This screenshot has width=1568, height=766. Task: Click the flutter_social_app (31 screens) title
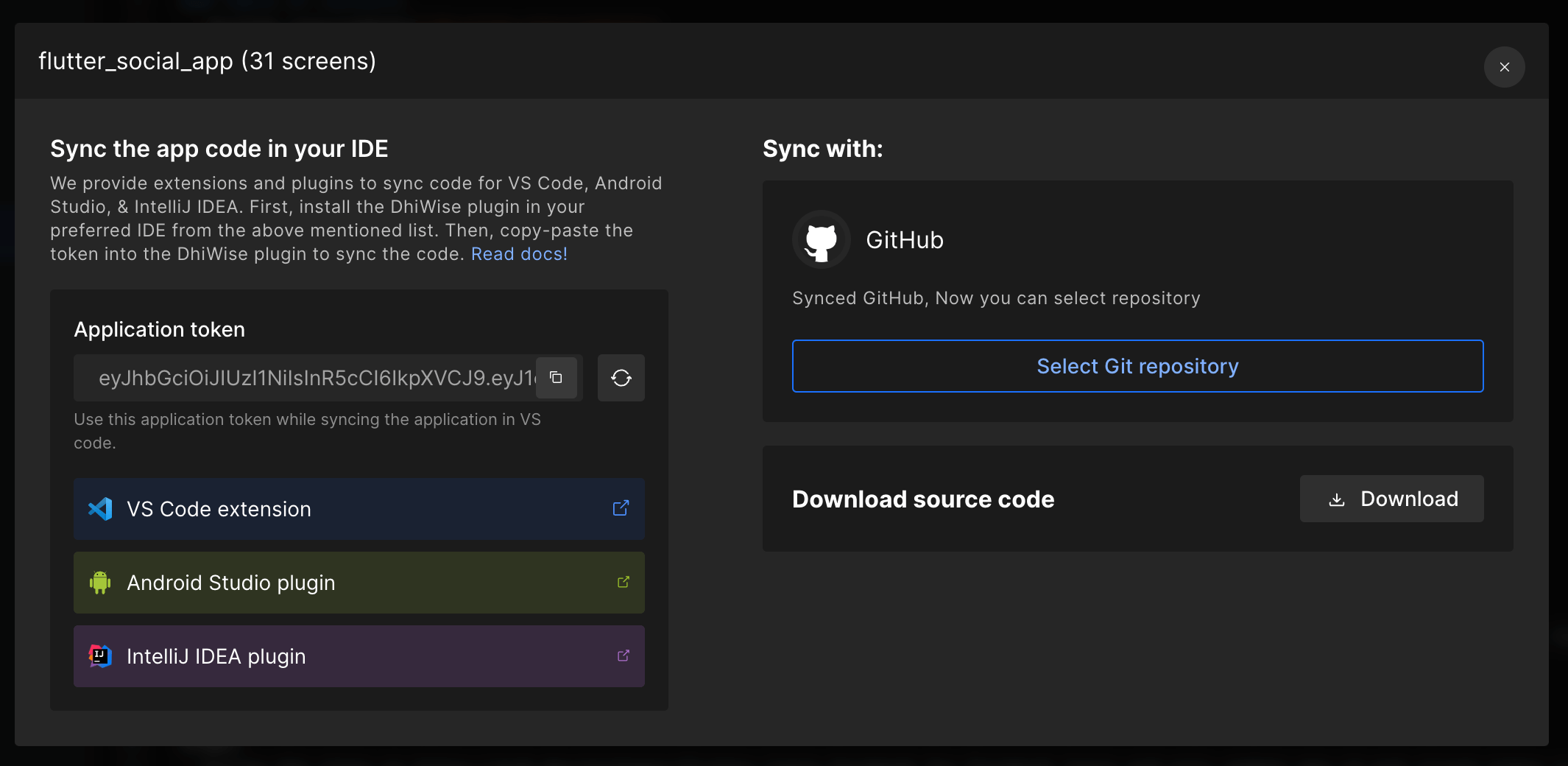208,61
